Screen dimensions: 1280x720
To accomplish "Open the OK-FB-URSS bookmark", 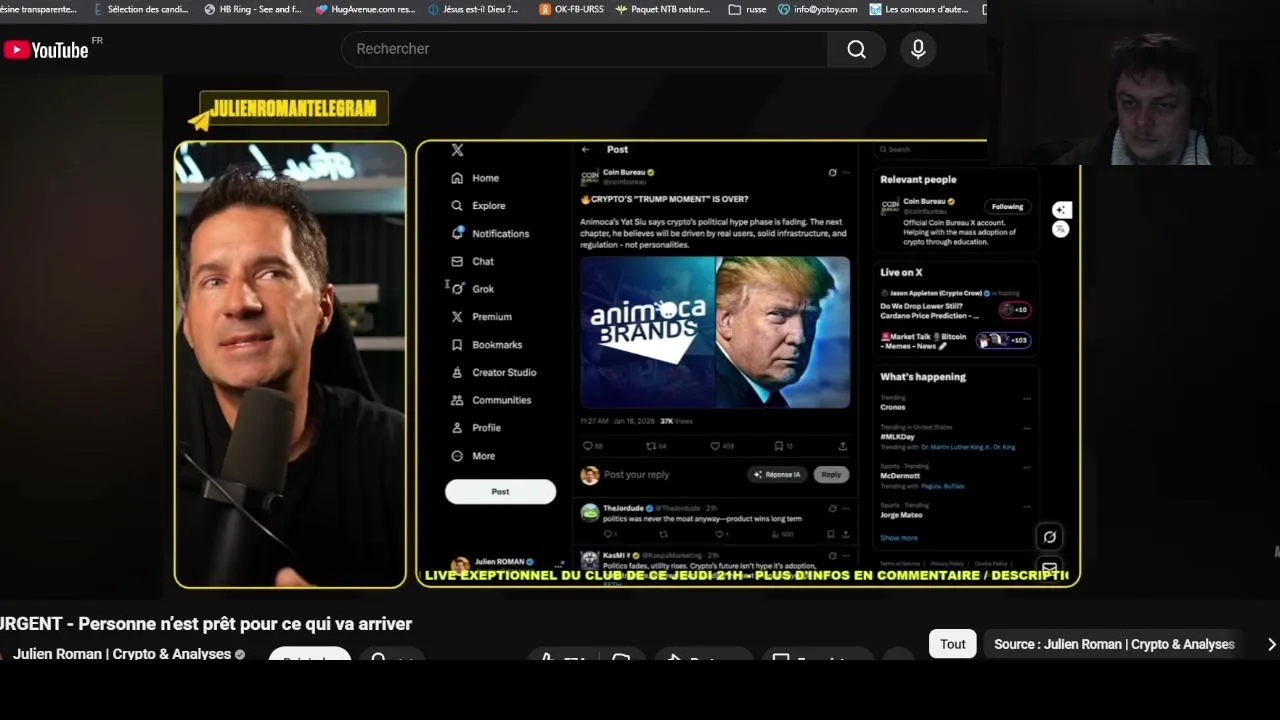I will (x=571, y=9).
